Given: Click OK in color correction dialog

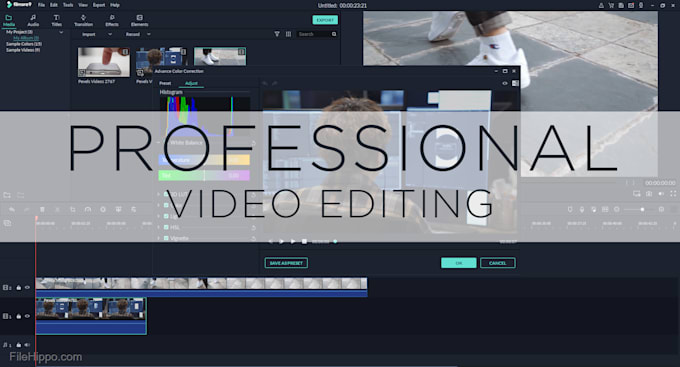Looking at the screenshot, I should [459, 263].
